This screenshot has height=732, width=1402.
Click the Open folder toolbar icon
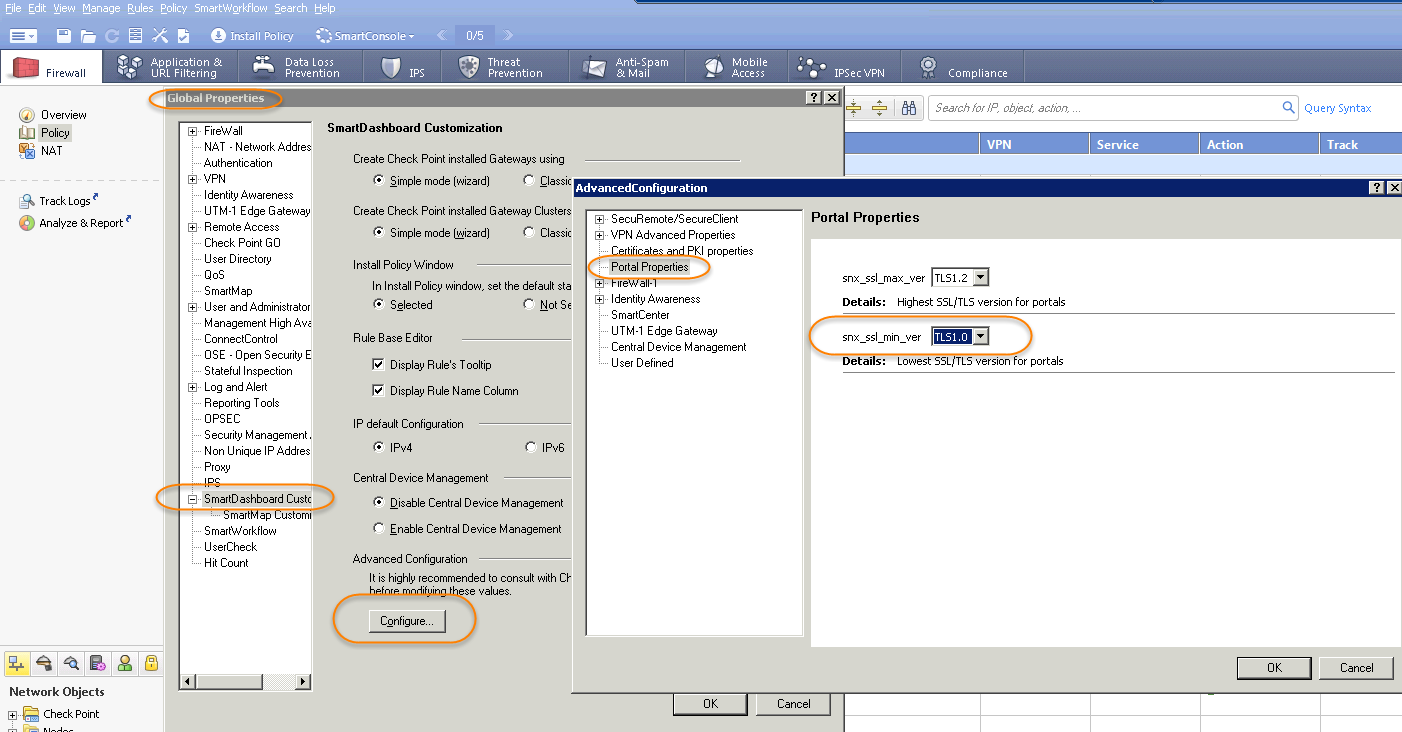coord(88,36)
